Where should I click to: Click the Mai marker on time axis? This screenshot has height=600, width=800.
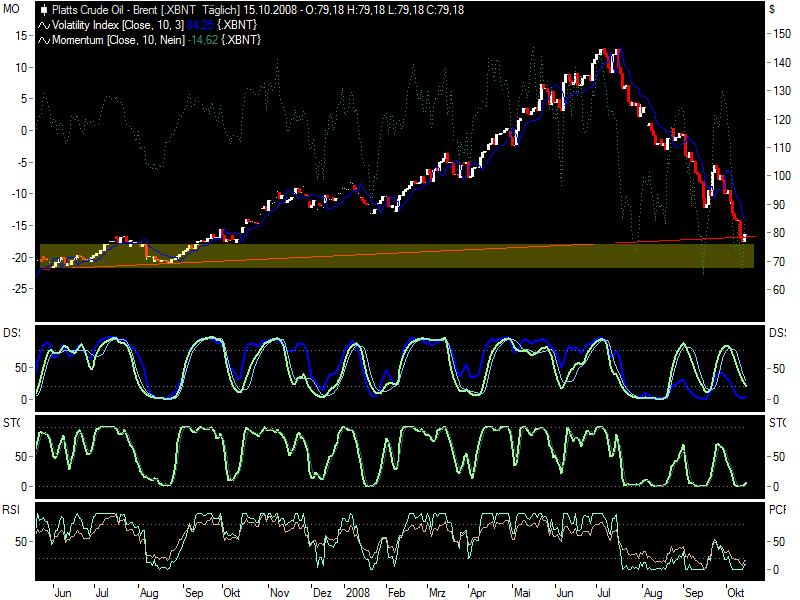521,592
